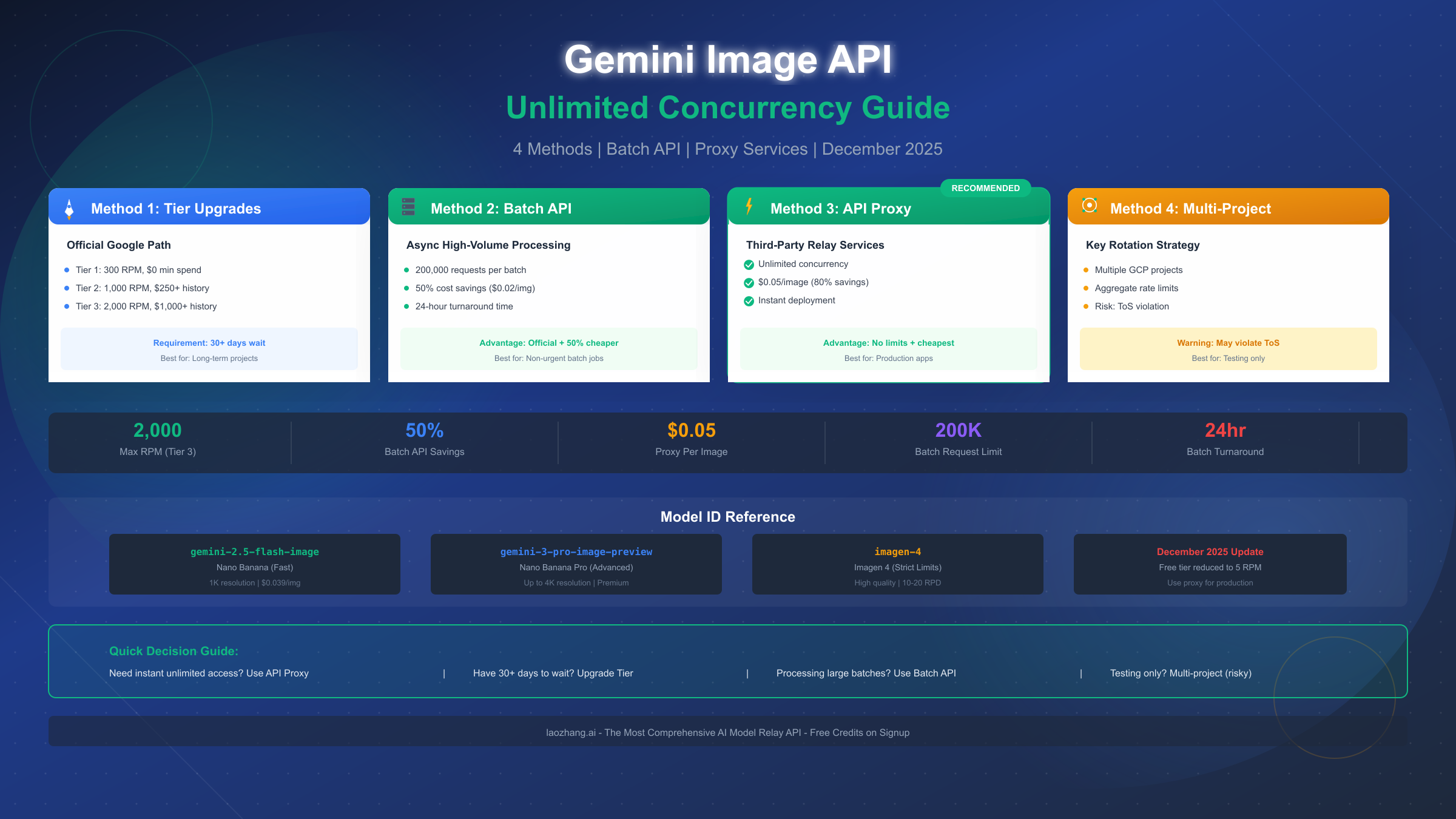Viewport: 1456px width, 819px height.
Task: Click Need instant unlimited access? Use API Proxy
Action: tap(209, 673)
